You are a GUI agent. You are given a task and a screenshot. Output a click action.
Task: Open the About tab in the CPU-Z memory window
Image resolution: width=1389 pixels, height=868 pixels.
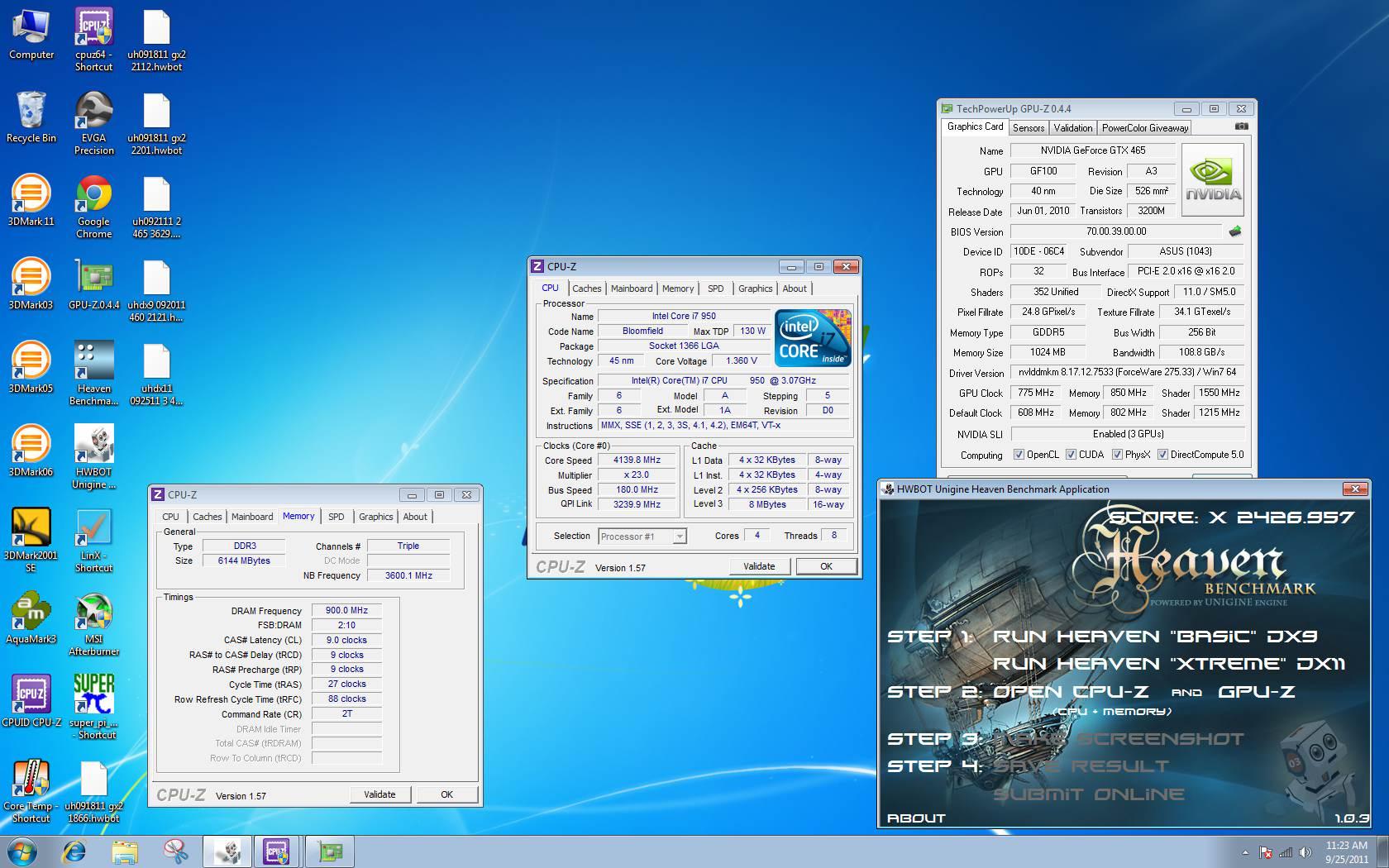point(415,517)
